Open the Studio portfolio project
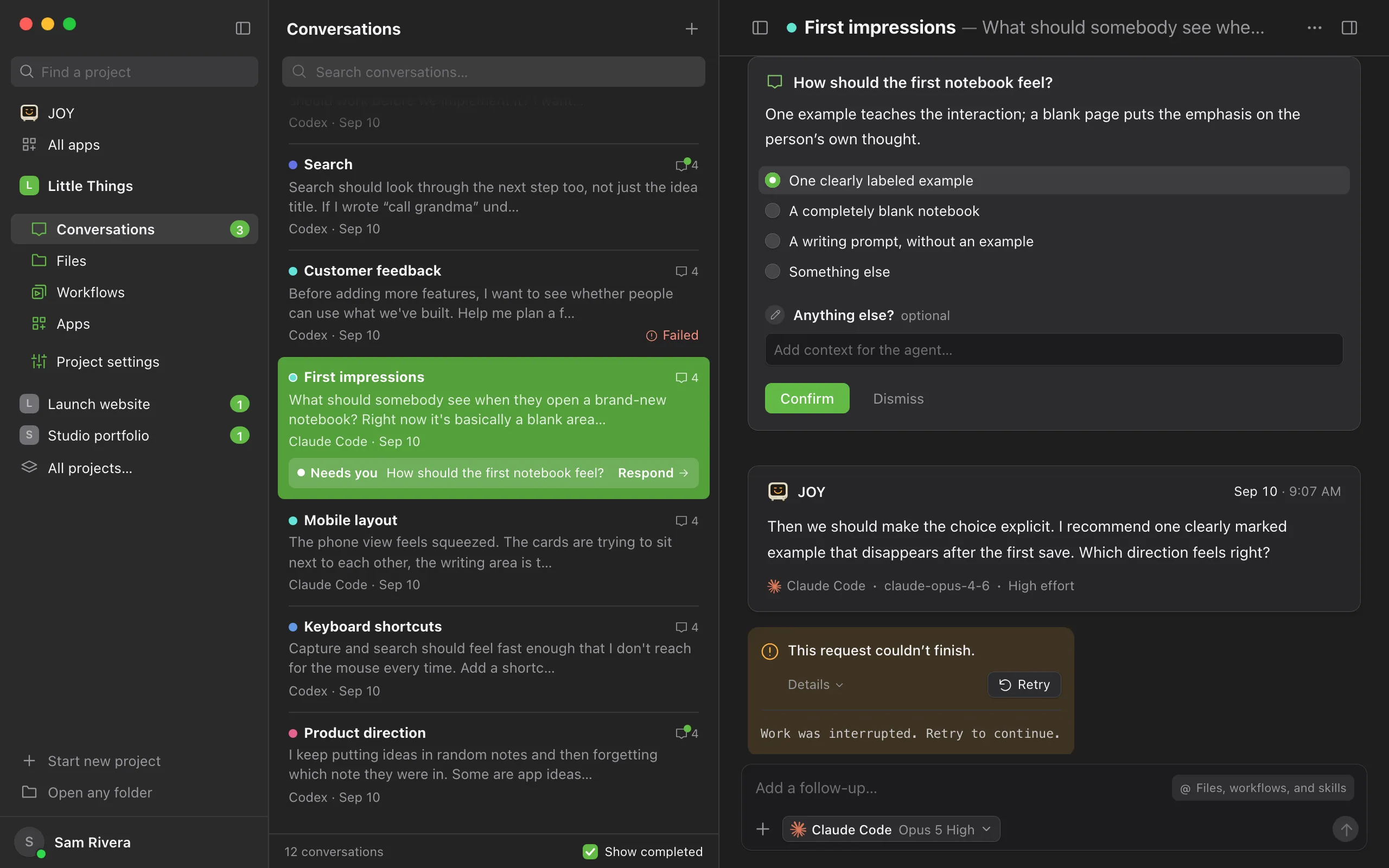The width and height of the screenshot is (1389, 868). point(135,435)
